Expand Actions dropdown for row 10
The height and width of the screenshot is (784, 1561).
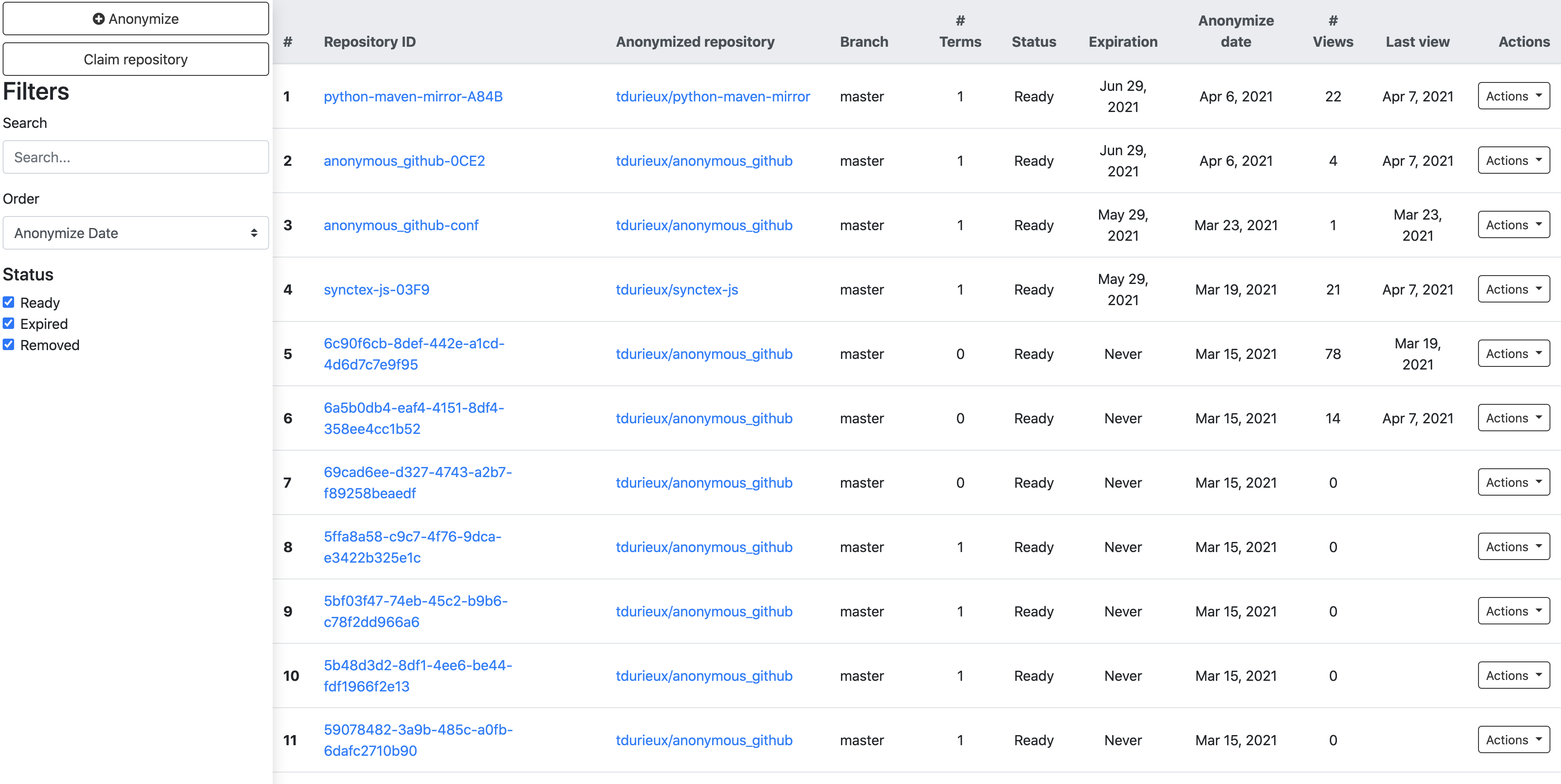tap(1514, 675)
